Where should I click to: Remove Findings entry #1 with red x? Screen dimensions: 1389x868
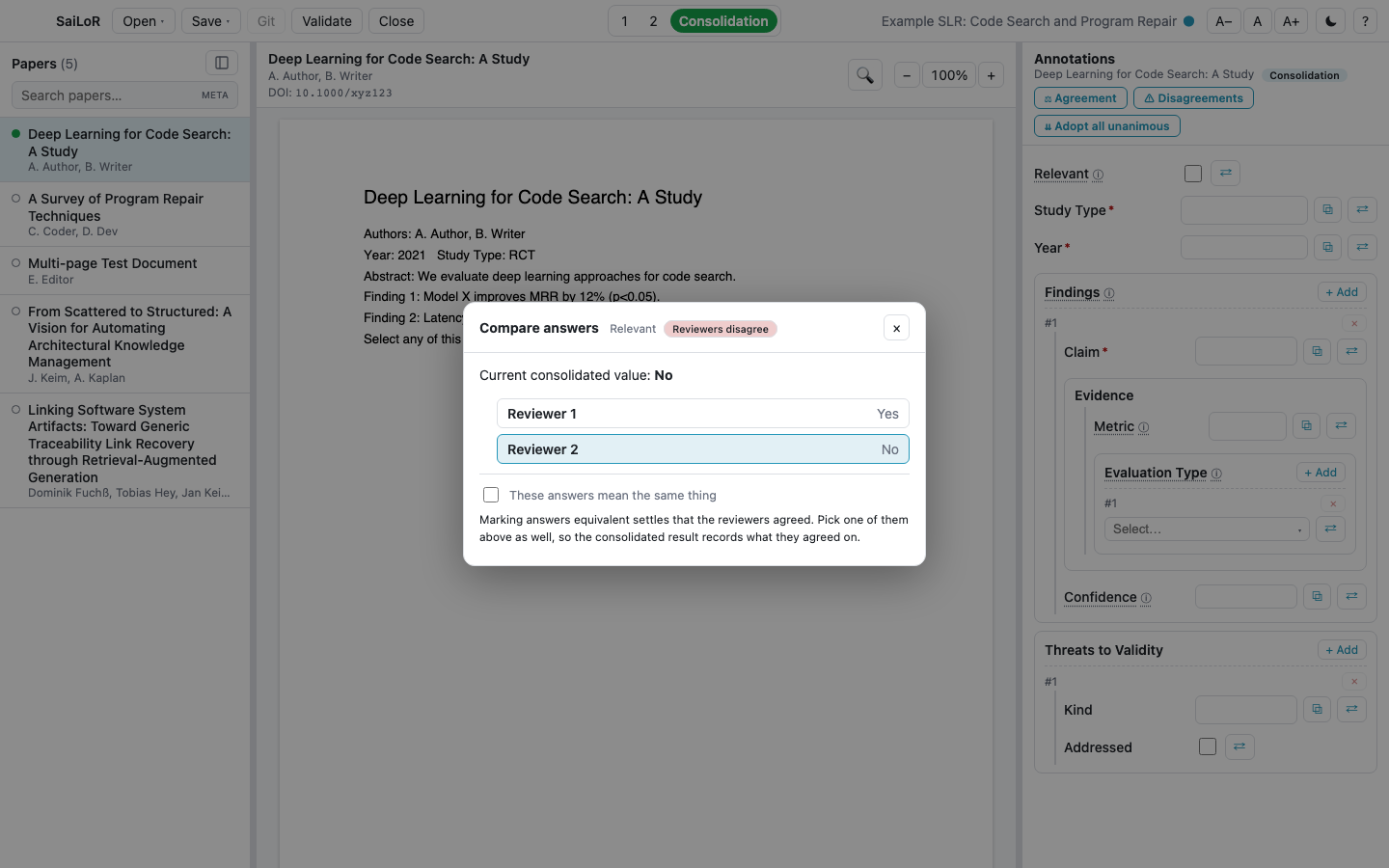point(1354,323)
